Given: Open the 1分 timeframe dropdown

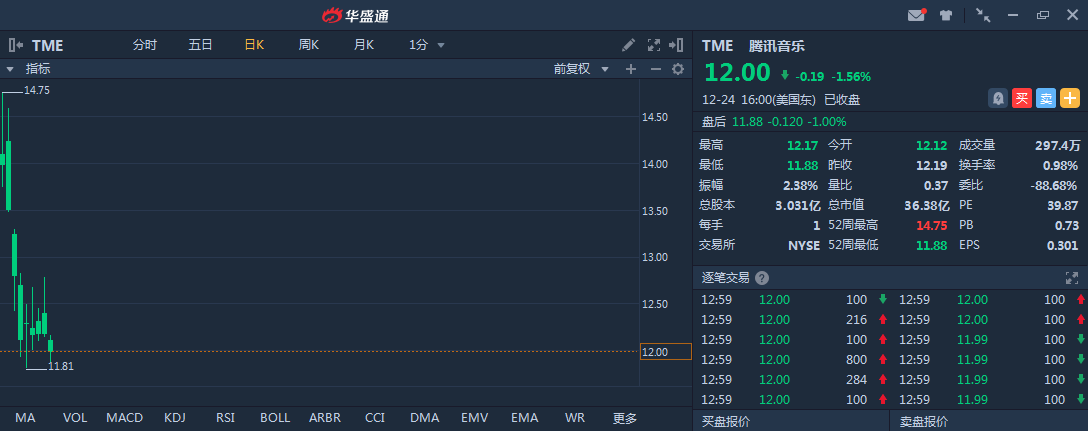Looking at the screenshot, I should [427, 45].
